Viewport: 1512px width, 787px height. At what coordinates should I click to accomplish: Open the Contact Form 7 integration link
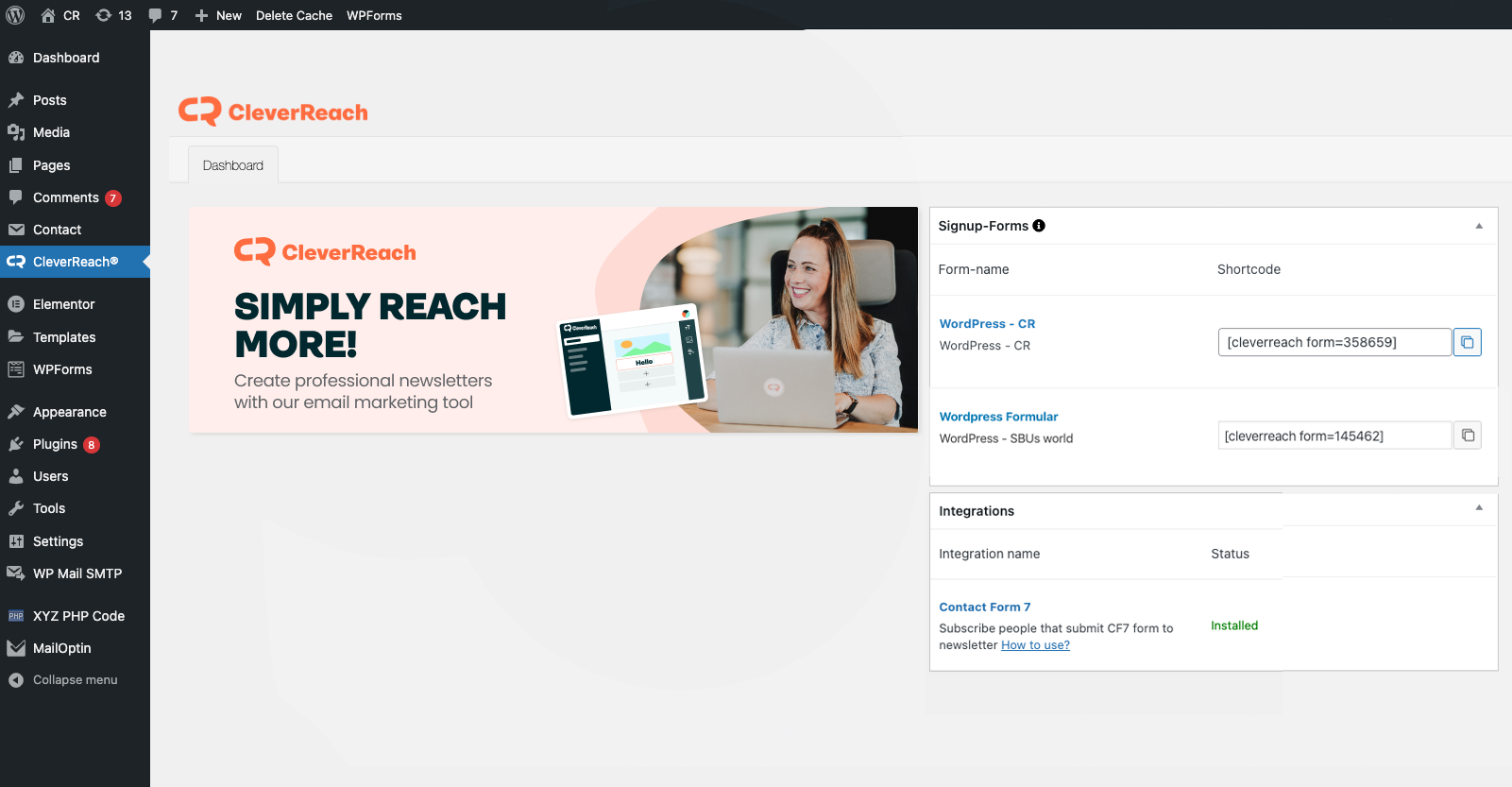[x=985, y=607]
